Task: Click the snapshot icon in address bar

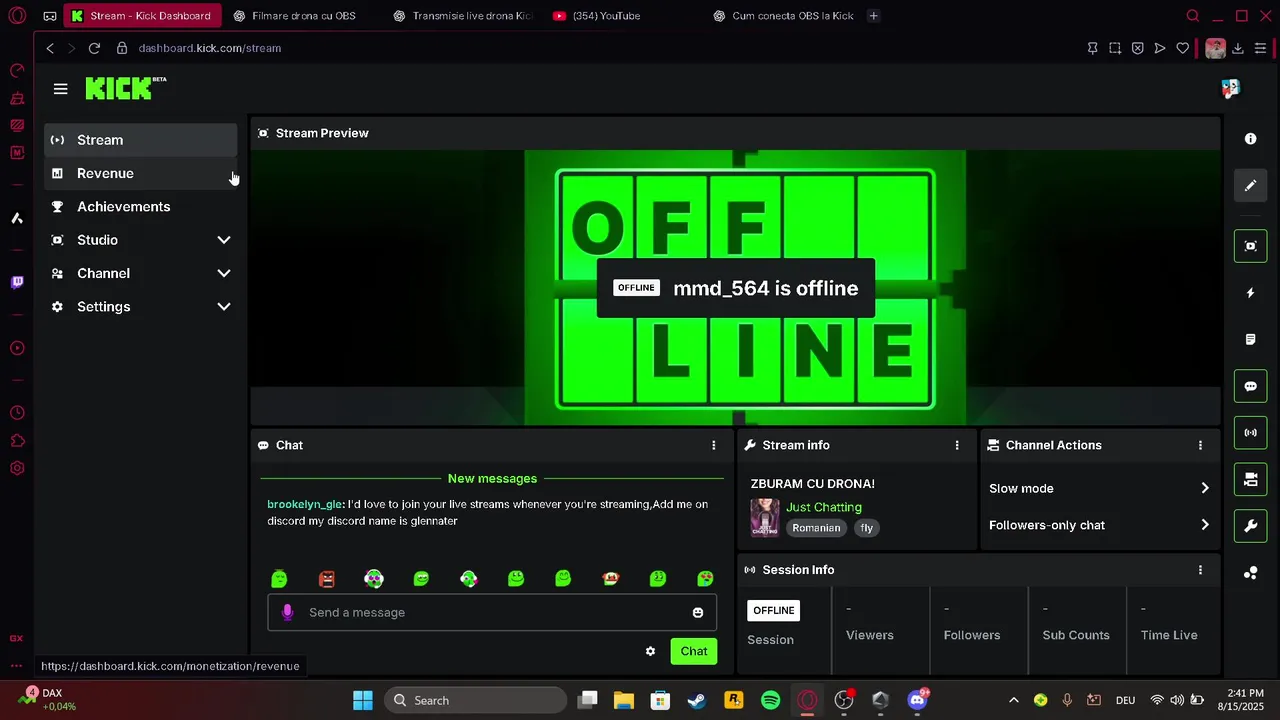Action: click(1115, 48)
